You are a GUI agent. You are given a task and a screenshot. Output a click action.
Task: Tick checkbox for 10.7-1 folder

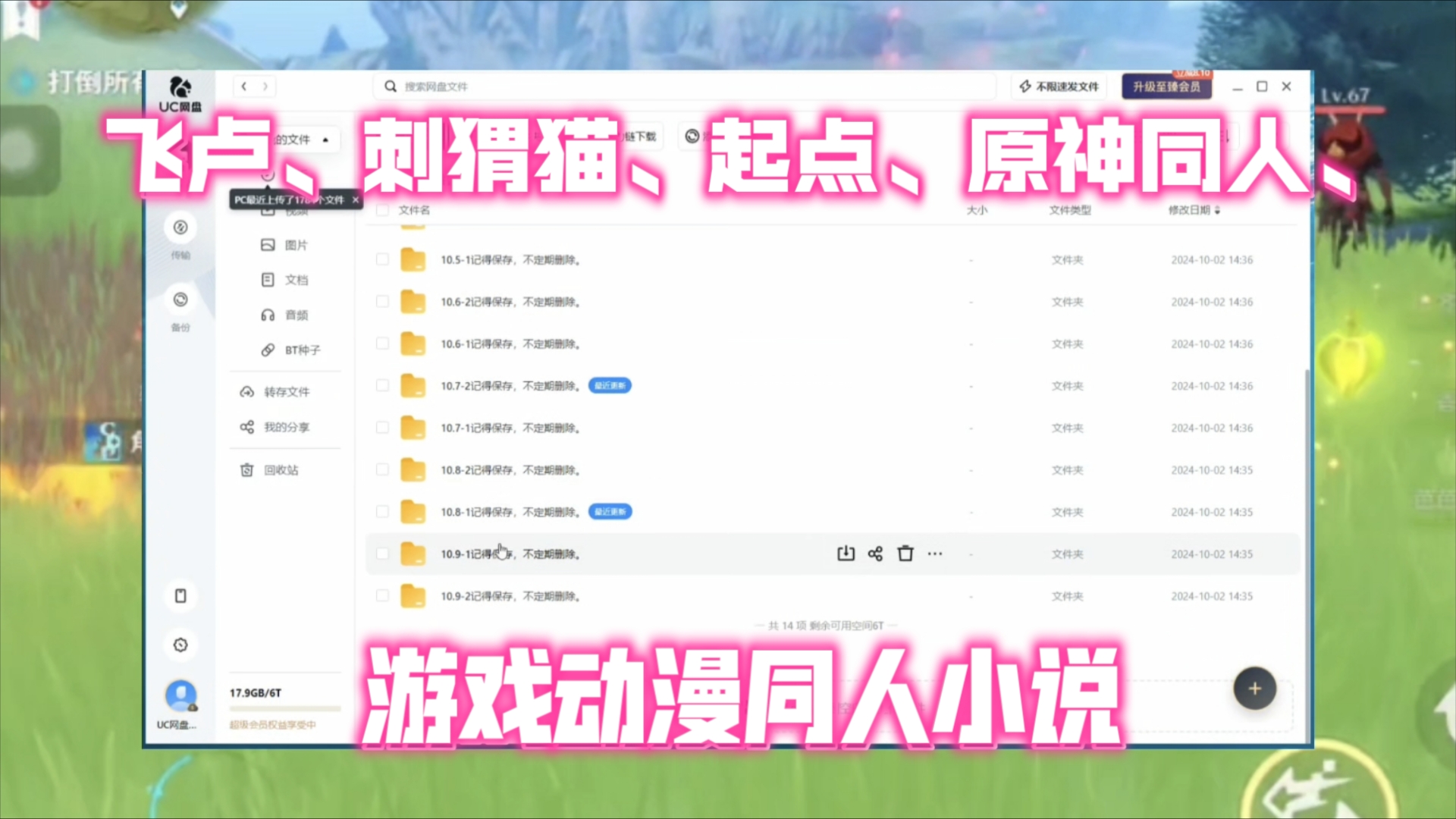point(382,428)
